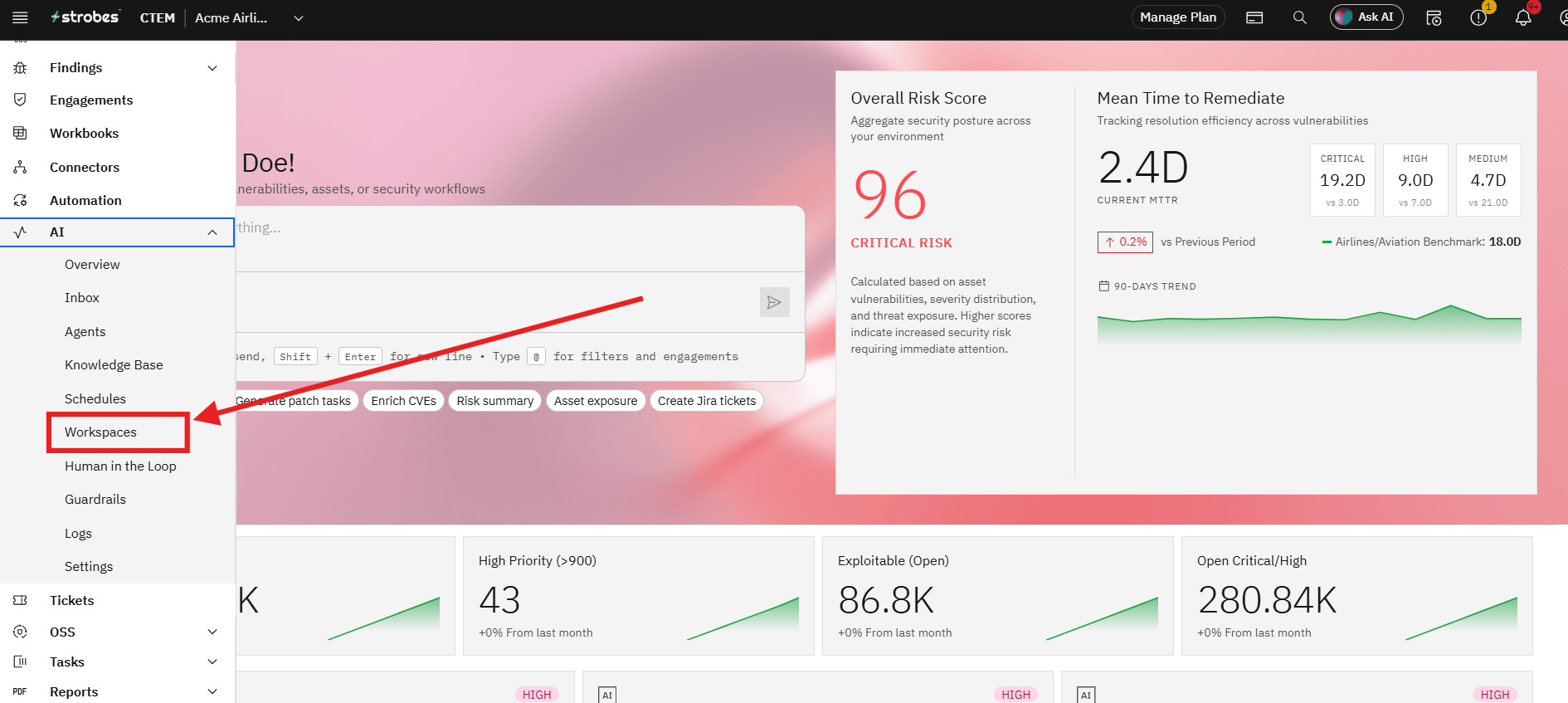Open Knowledge Base
Image resolution: width=1568 pixels, height=703 pixels.
[114, 365]
